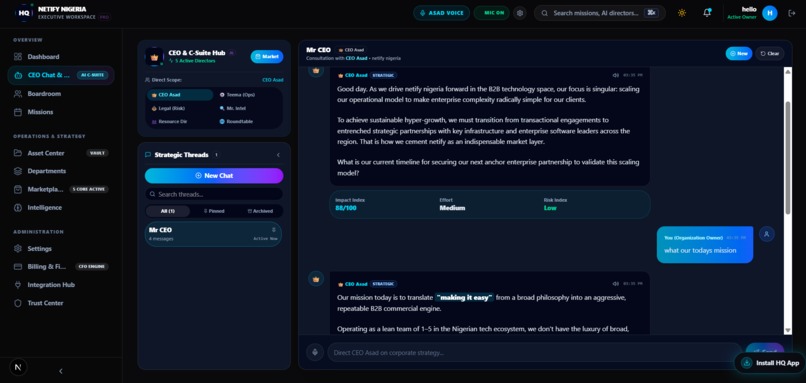
Task: Click the scrollbar down arrow
Action: tap(788, 331)
